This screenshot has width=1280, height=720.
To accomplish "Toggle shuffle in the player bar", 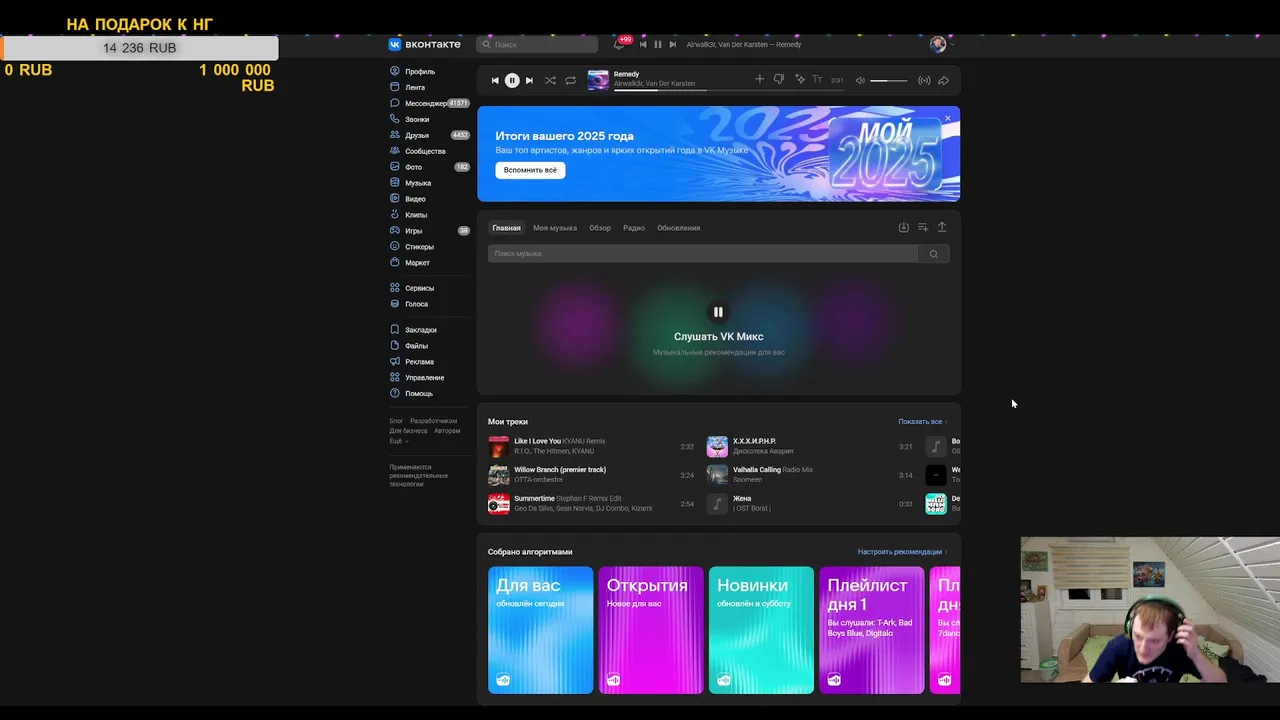I will click(x=550, y=80).
